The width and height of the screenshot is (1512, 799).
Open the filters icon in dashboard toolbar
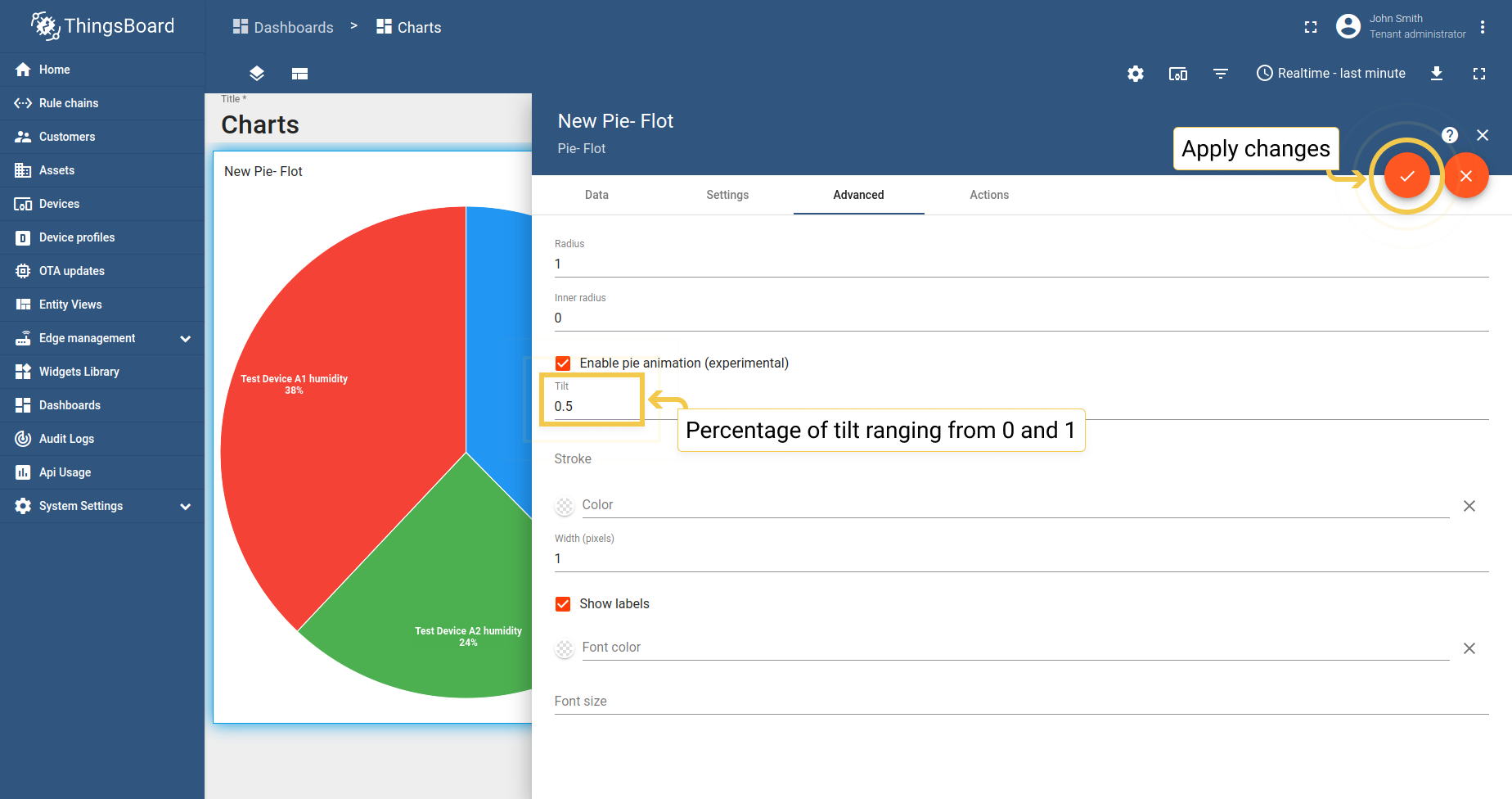click(x=1220, y=74)
